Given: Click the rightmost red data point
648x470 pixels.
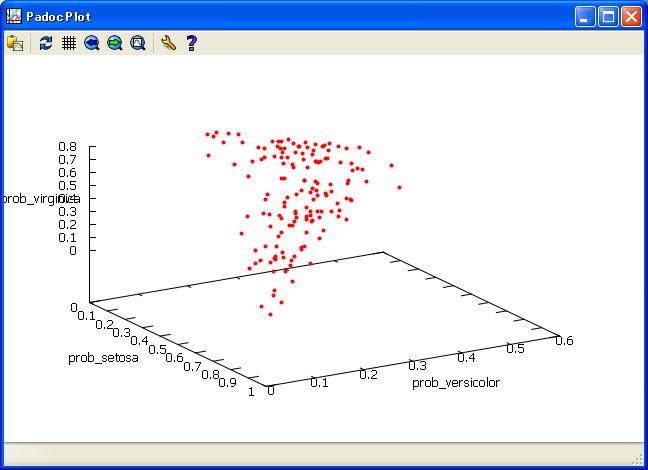Looking at the screenshot, I should (x=399, y=187).
